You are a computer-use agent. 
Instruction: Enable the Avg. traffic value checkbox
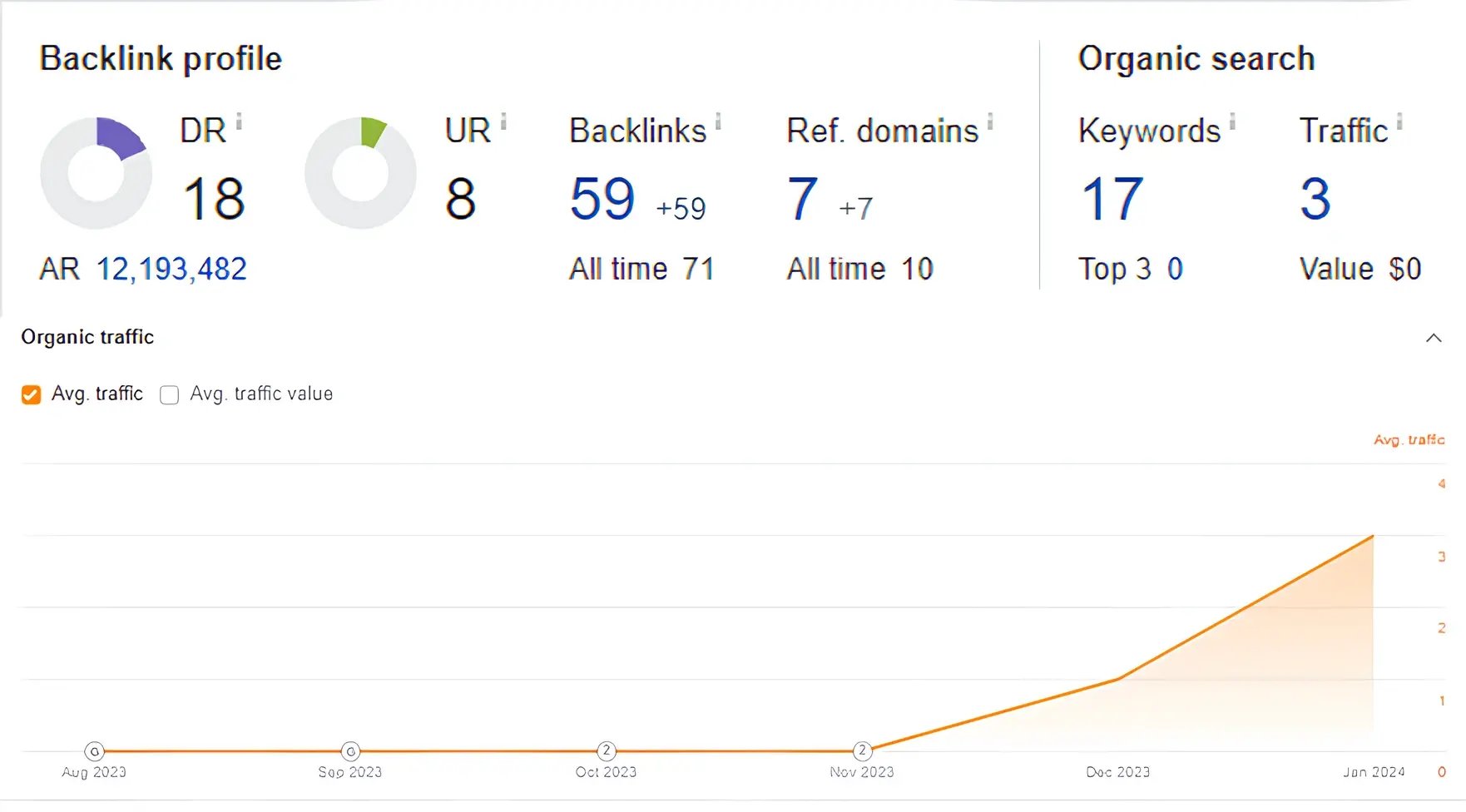click(x=169, y=394)
